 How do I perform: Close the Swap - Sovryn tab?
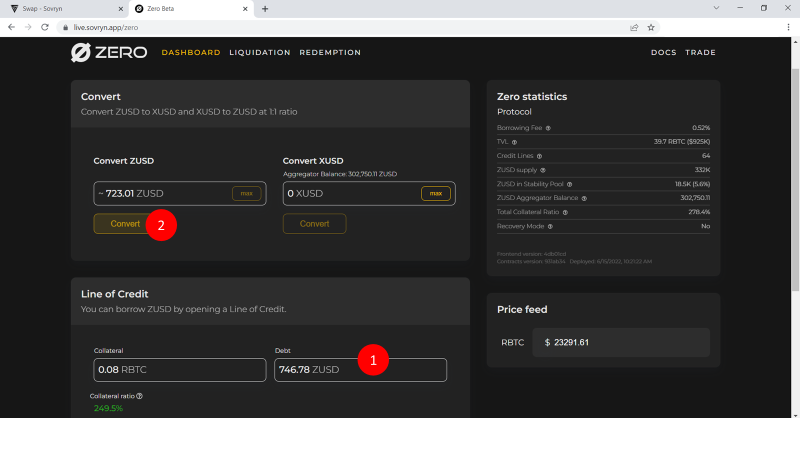coord(120,9)
